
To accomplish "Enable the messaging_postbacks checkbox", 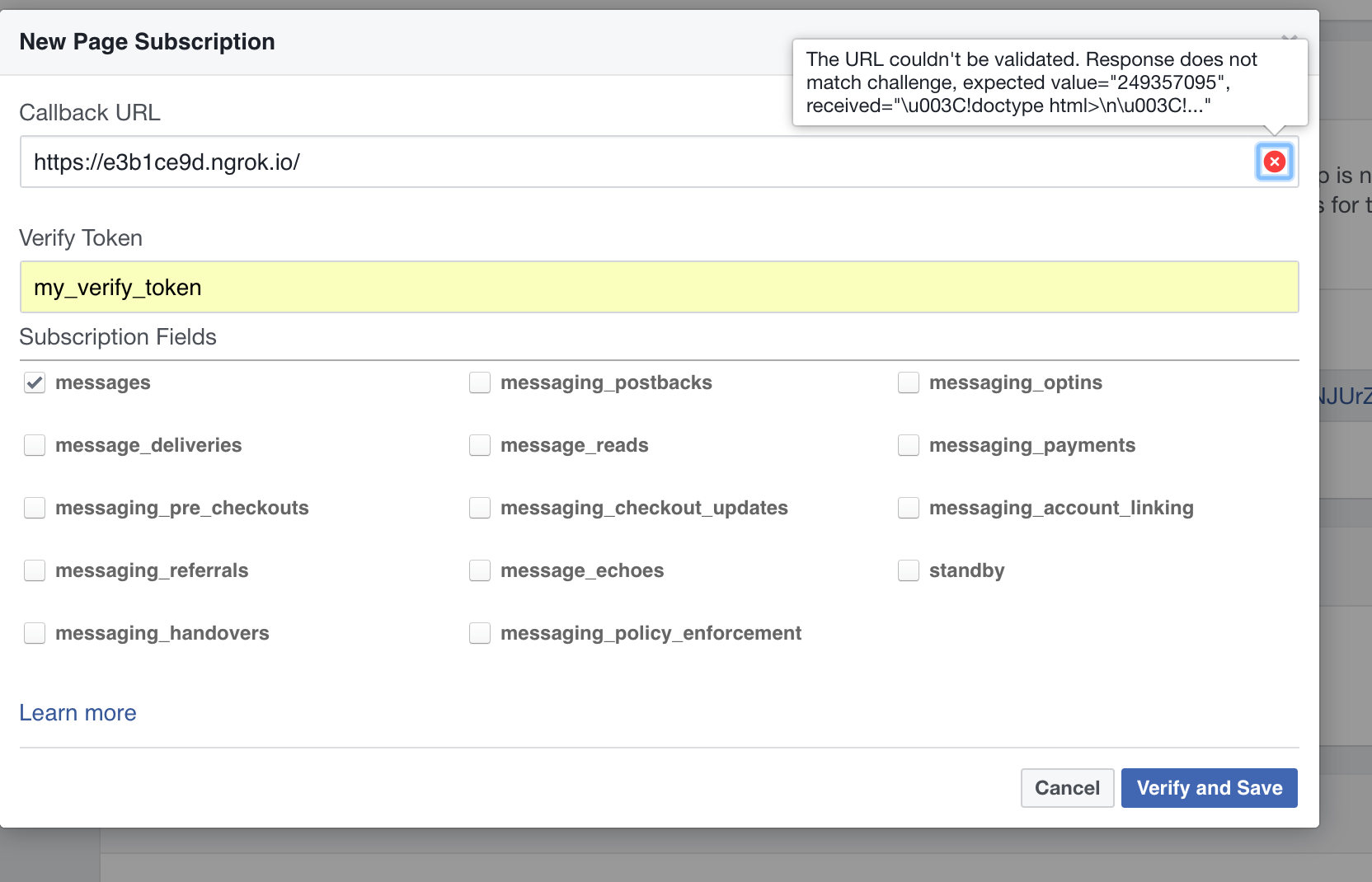I will coord(480,382).
